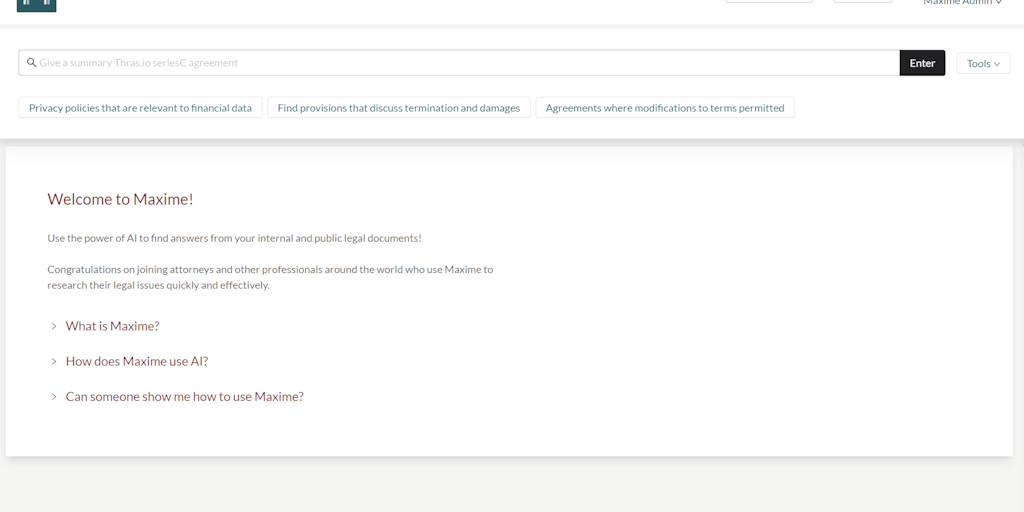Click the Maxime logo in the header
This screenshot has width=1024, height=512.
(37, 5)
